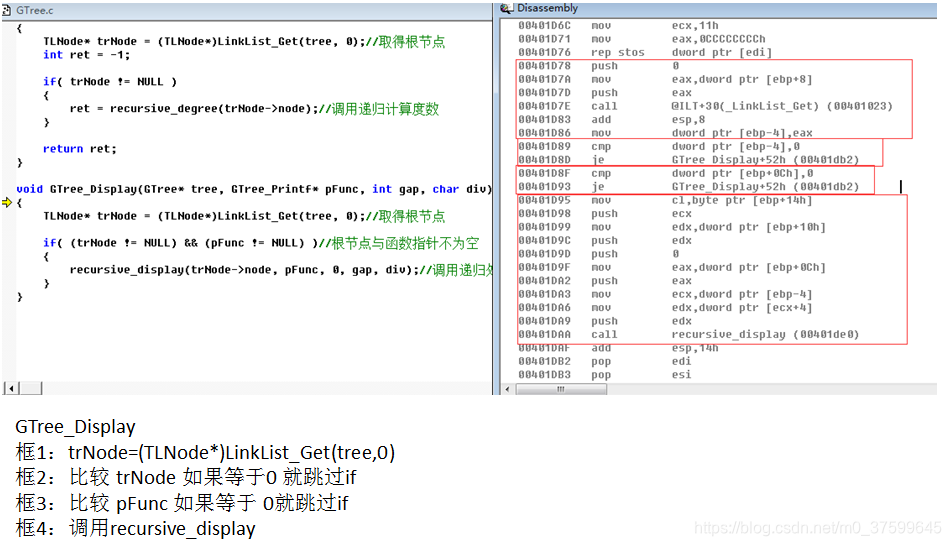Screen dimensions: 951x546
Task: Select the GTree.c title bar text
Action: tap(35, 10)
